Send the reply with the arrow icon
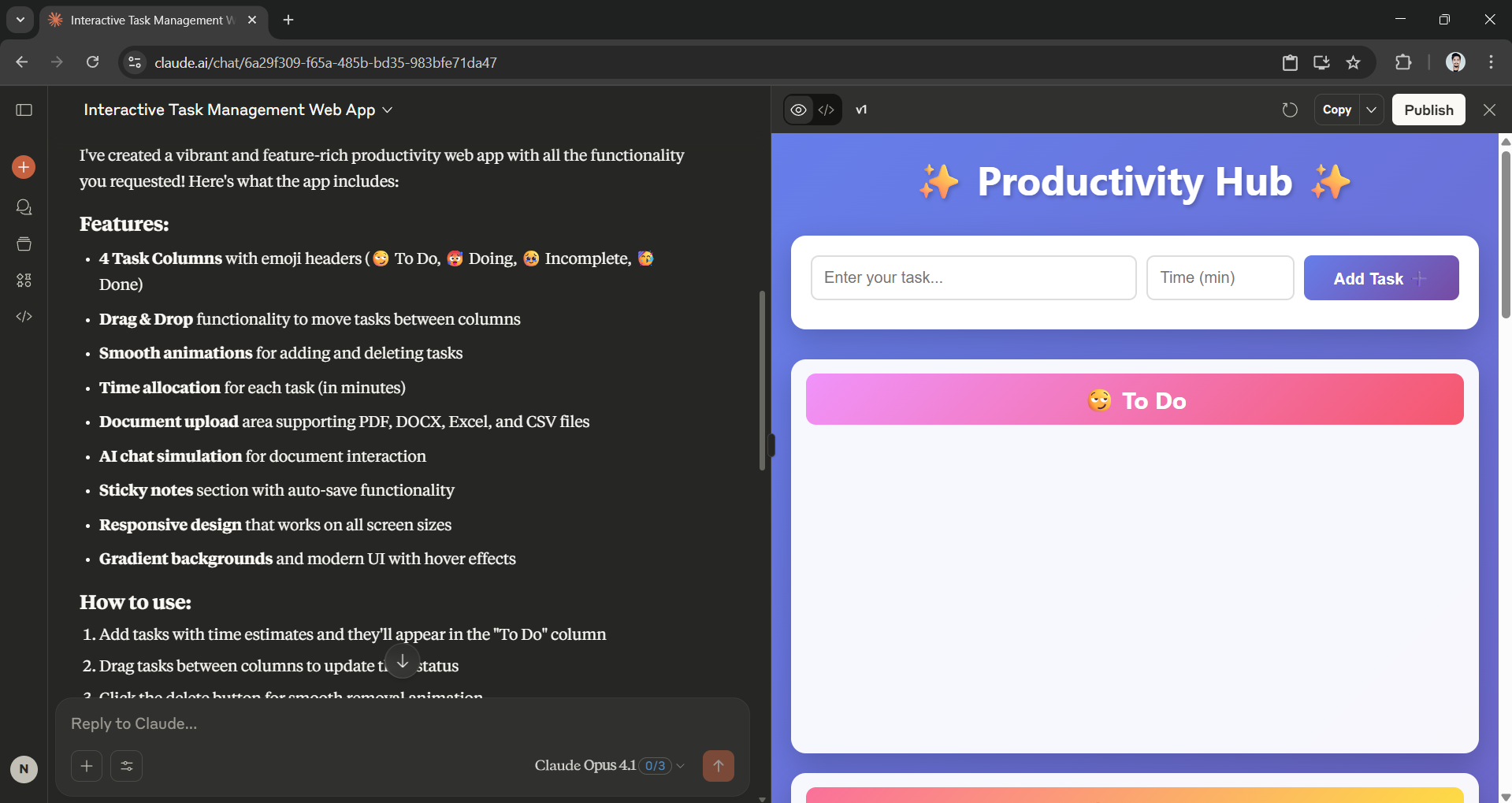 point(718,765)
